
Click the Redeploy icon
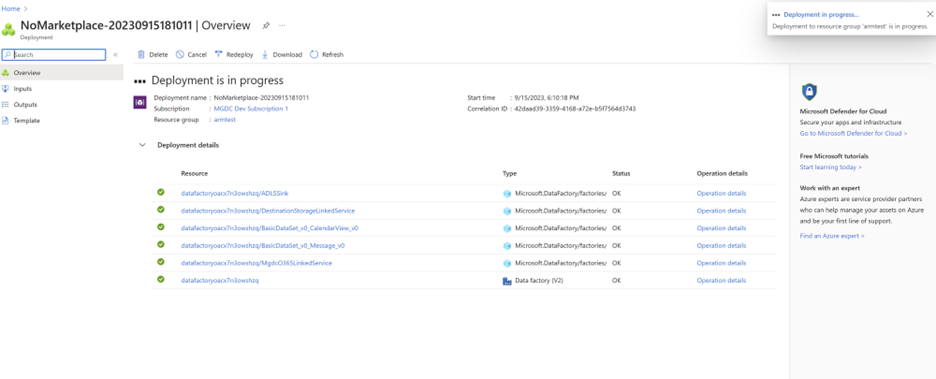tap(218, 54)
